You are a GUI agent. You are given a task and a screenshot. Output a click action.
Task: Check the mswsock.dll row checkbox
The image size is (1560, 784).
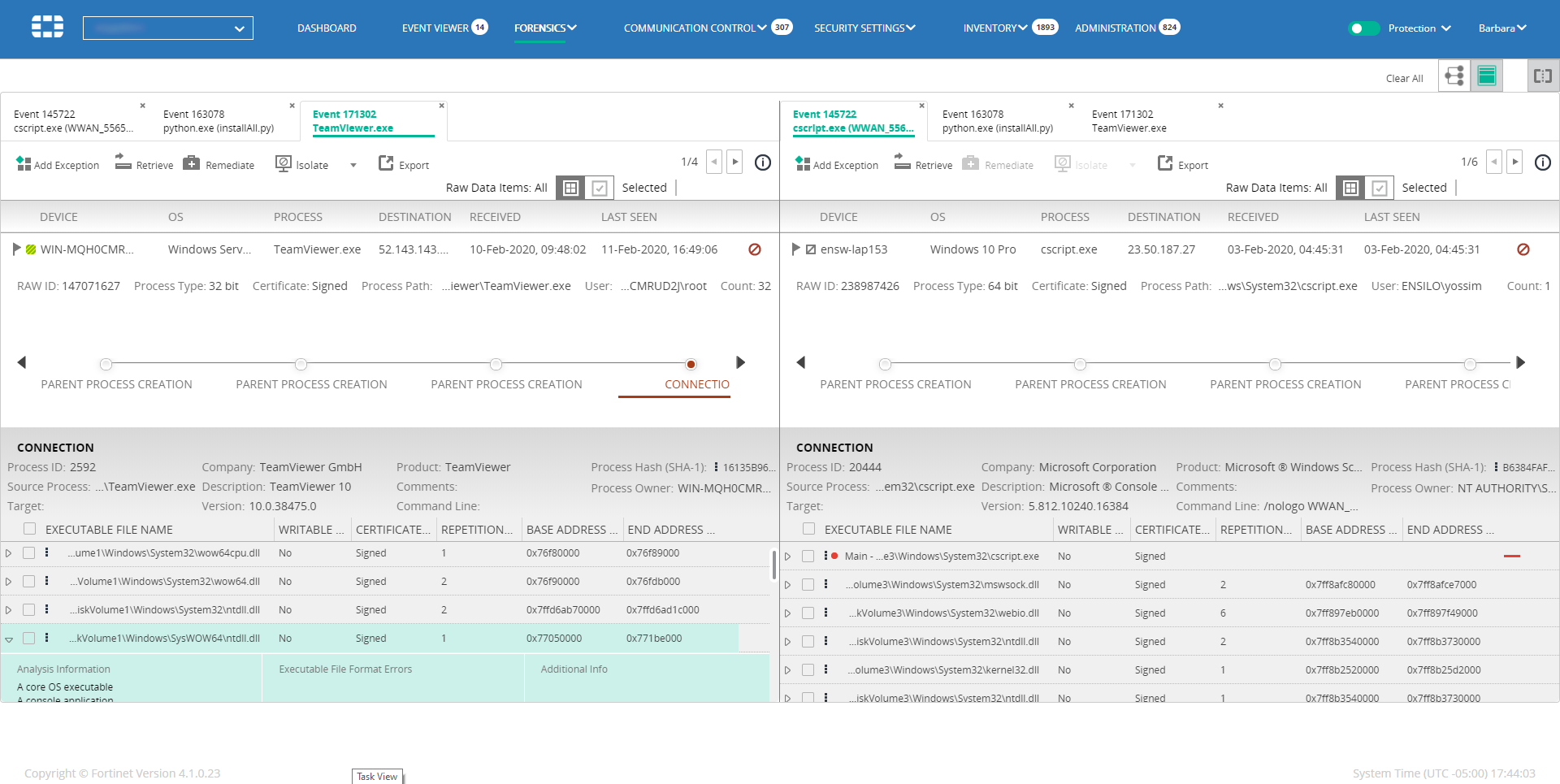808,585
